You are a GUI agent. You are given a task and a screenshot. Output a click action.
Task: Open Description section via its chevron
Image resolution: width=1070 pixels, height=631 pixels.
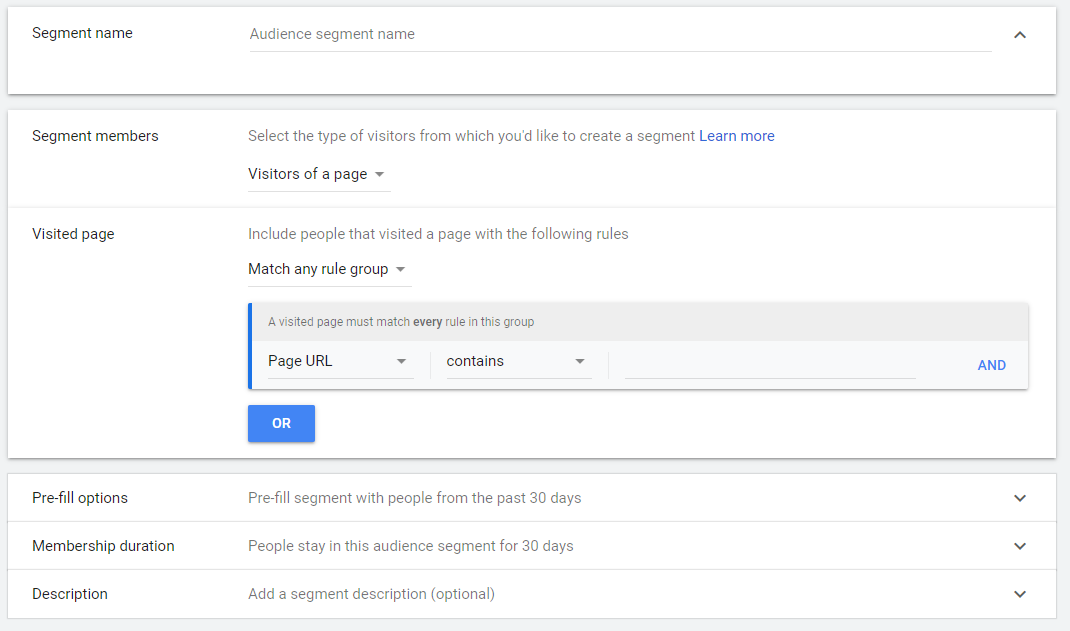coord(1019,594)
